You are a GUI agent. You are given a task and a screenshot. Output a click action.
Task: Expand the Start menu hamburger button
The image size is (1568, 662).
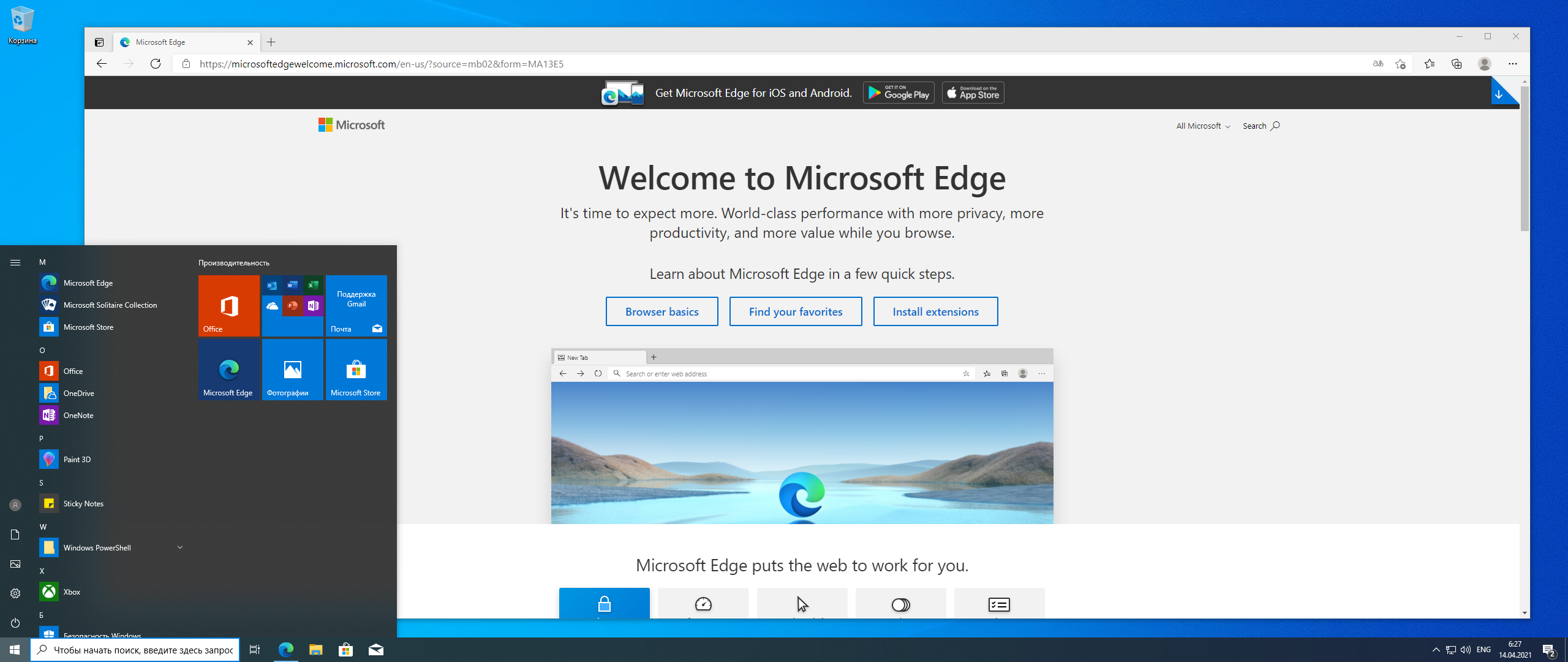tap(15, 262)
